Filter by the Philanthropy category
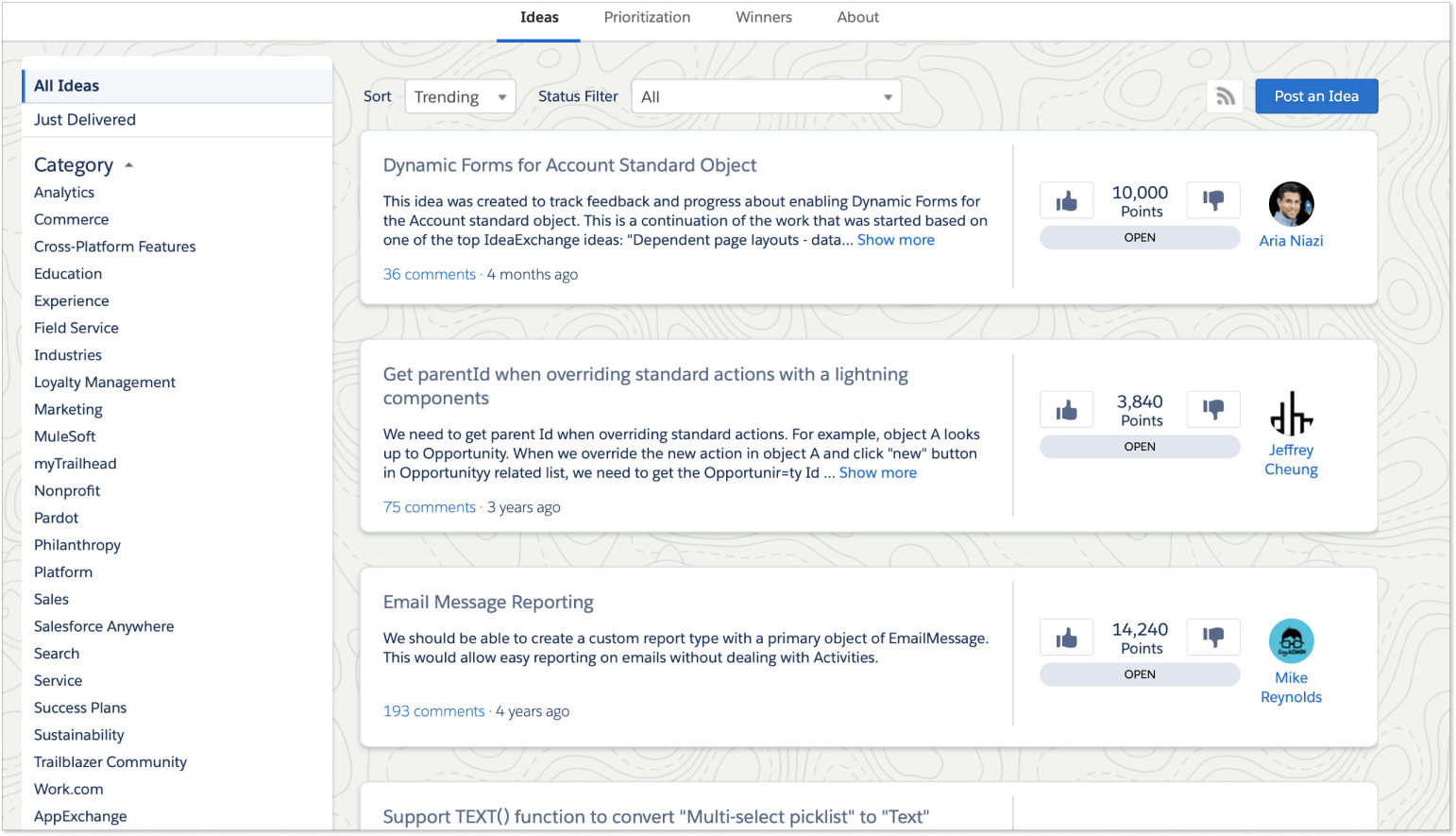The width and height of the screenshot is (1456, 836). (77, 545)
